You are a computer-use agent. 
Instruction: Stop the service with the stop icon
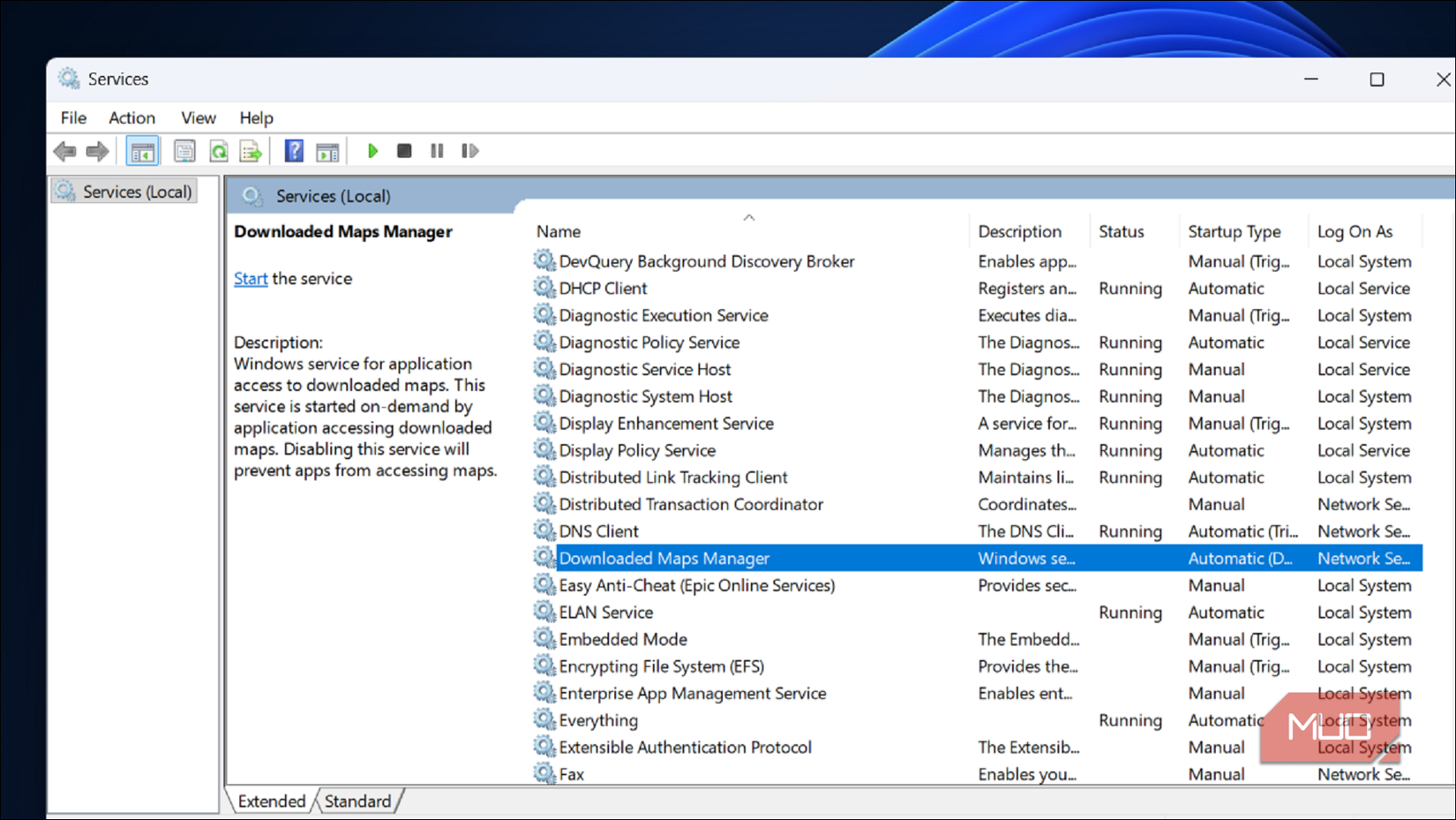404,151
